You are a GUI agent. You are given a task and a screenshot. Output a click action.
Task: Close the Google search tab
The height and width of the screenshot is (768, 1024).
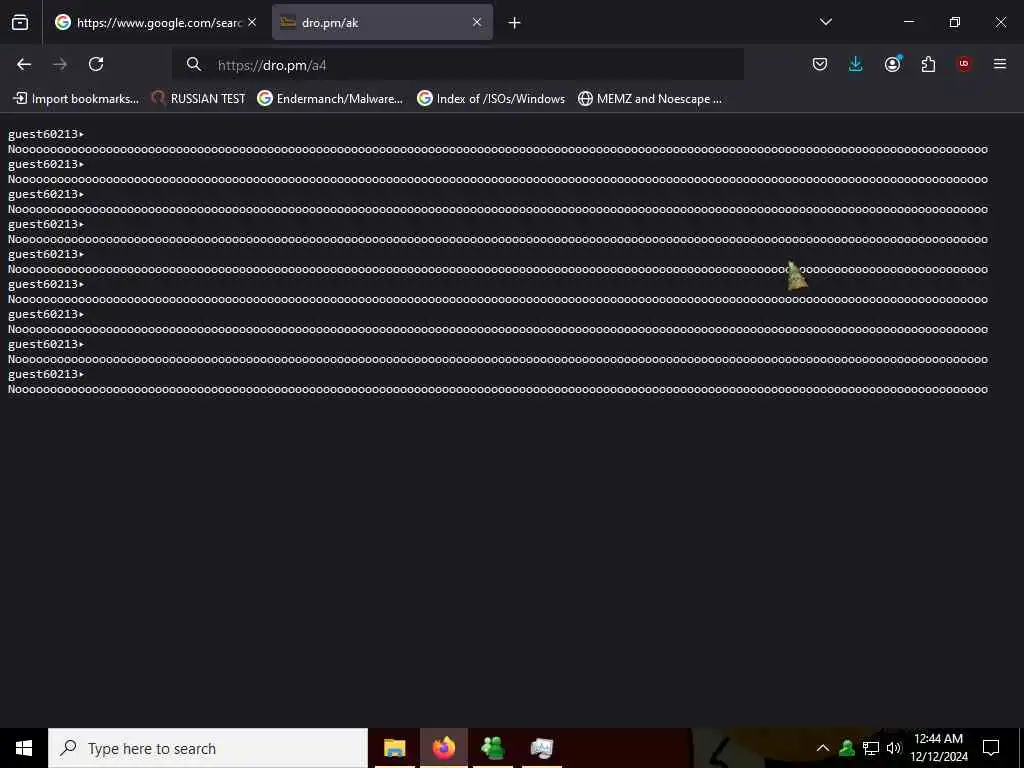pyautogui.click(x=252, y=23)
